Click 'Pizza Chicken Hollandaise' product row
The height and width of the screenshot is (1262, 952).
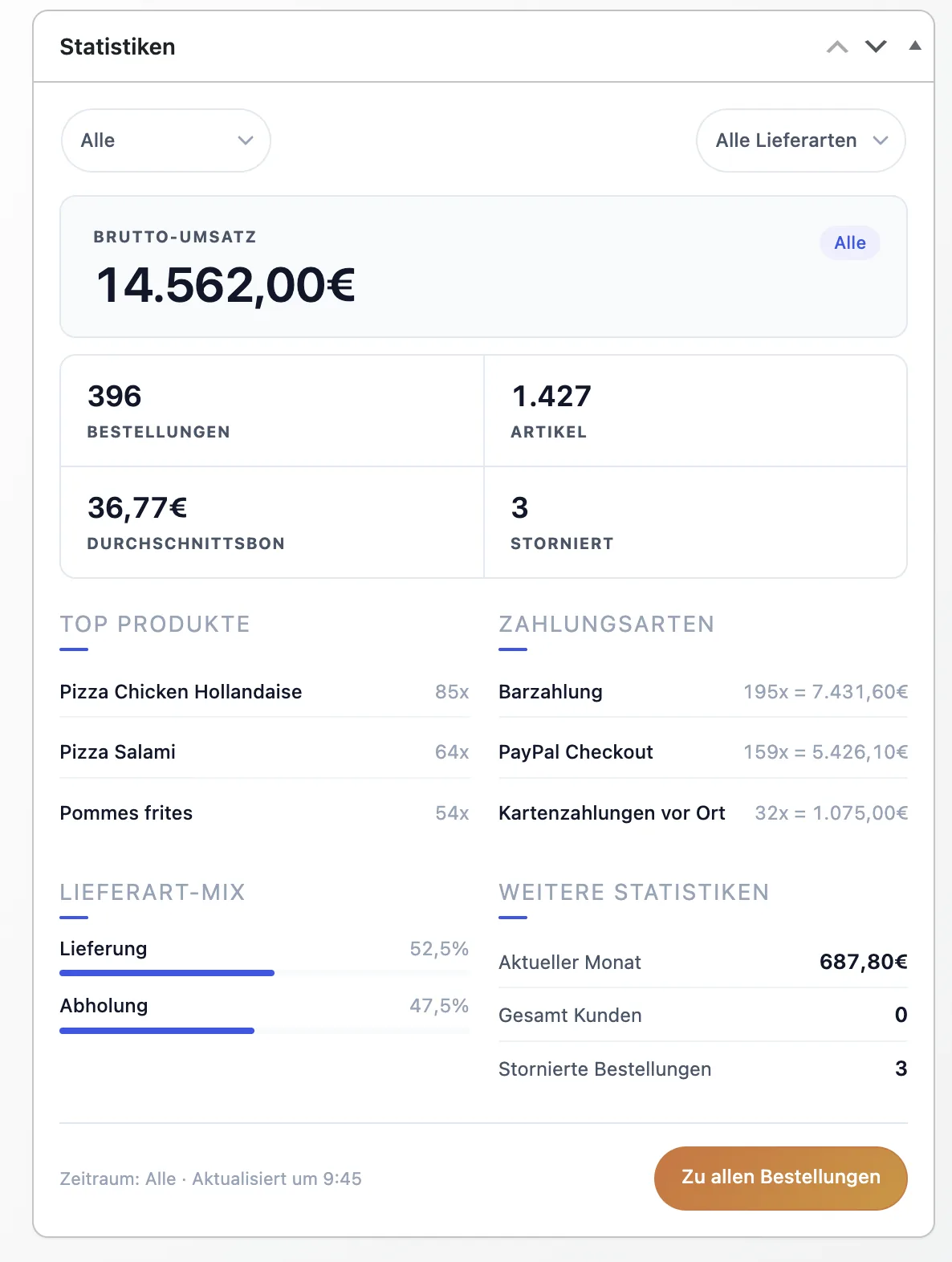[264, 692]
